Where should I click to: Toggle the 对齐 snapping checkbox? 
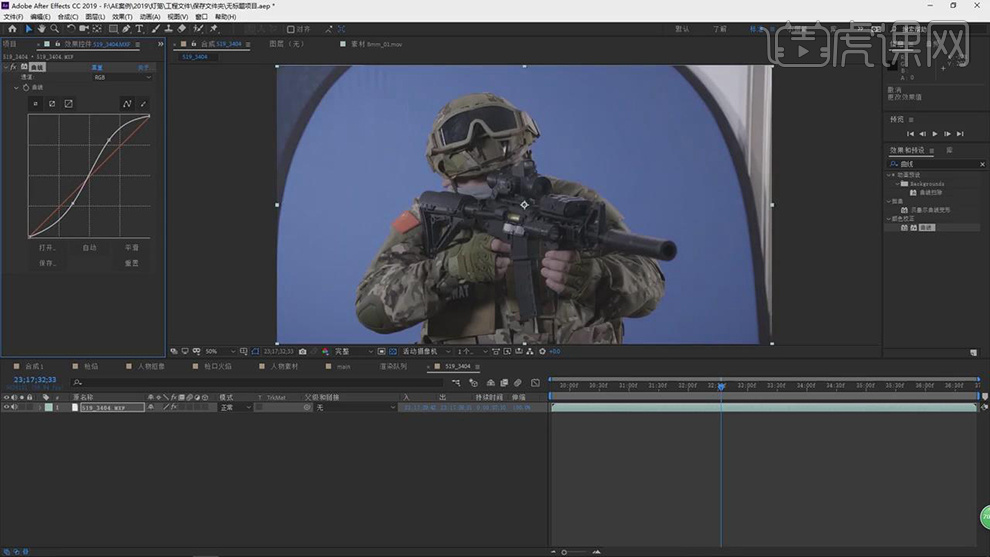pos(291,30)
